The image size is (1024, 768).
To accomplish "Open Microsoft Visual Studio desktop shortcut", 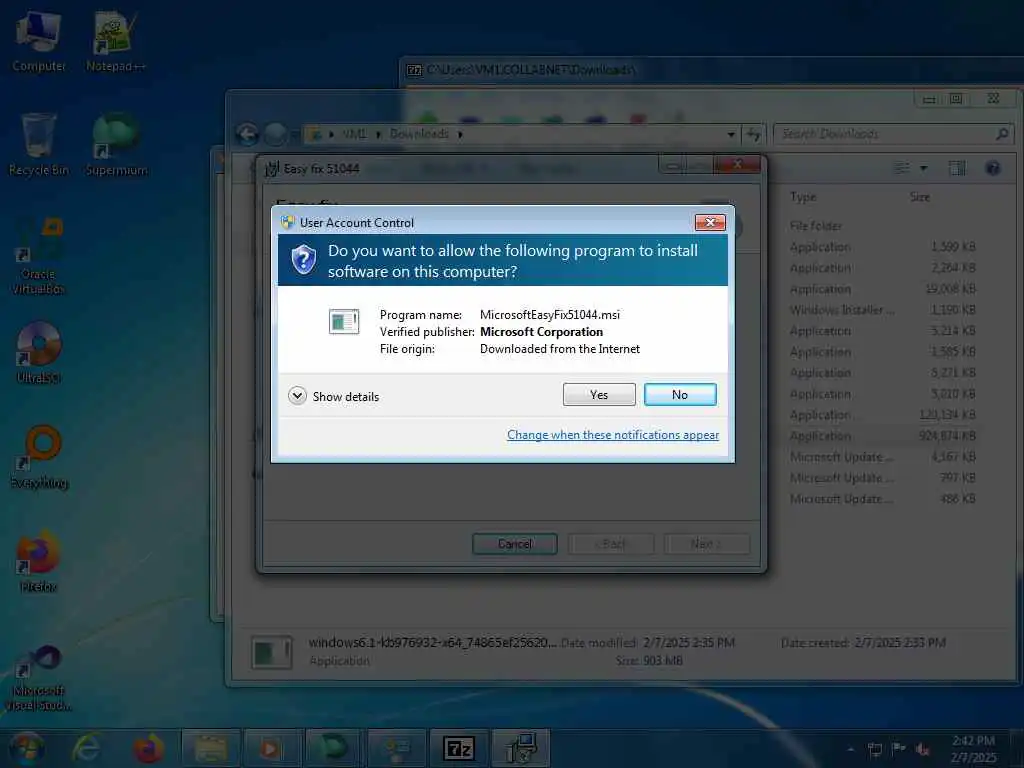I will click(39, 678).
